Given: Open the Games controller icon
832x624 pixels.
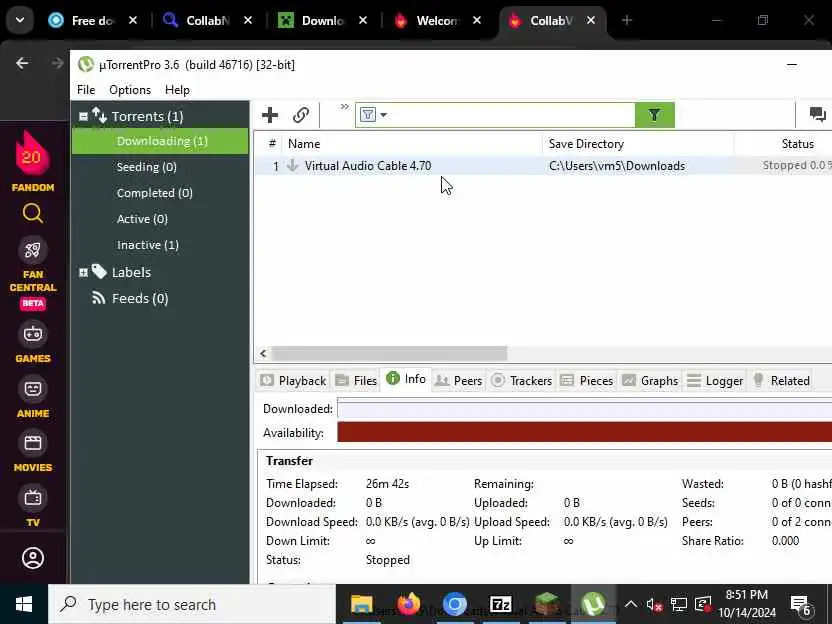Looking at the screenshot, I should 33,334.
